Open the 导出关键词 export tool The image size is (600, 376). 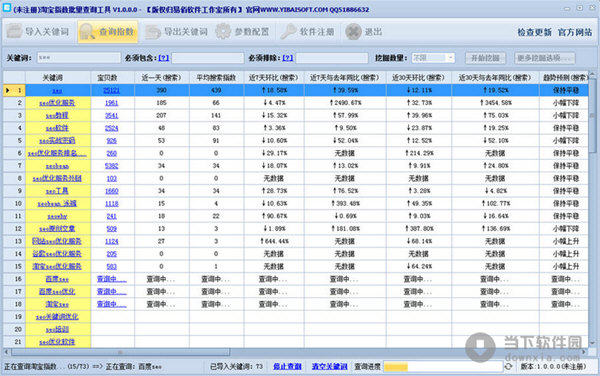point(176,32)
